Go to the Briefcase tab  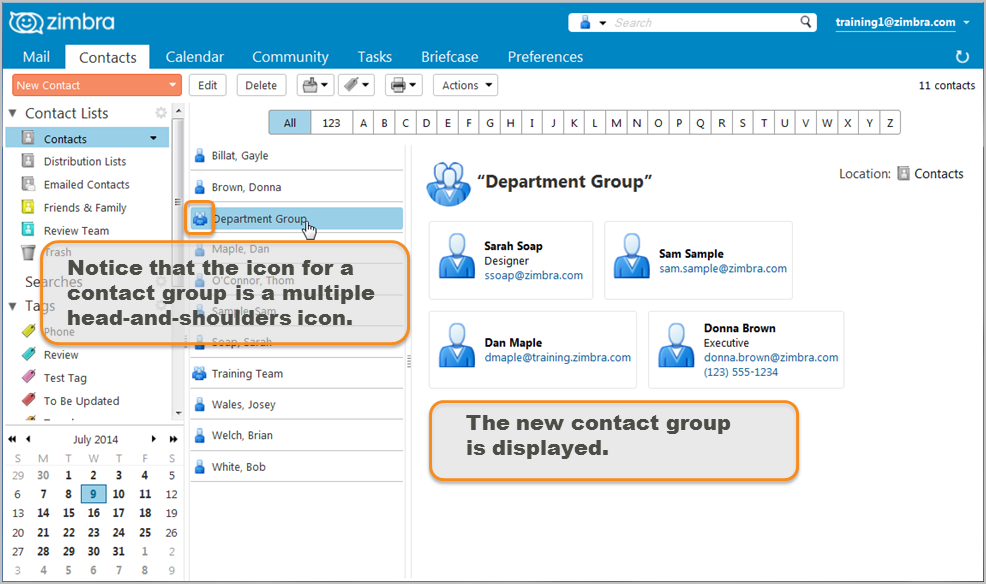click(x=450, y=57)
